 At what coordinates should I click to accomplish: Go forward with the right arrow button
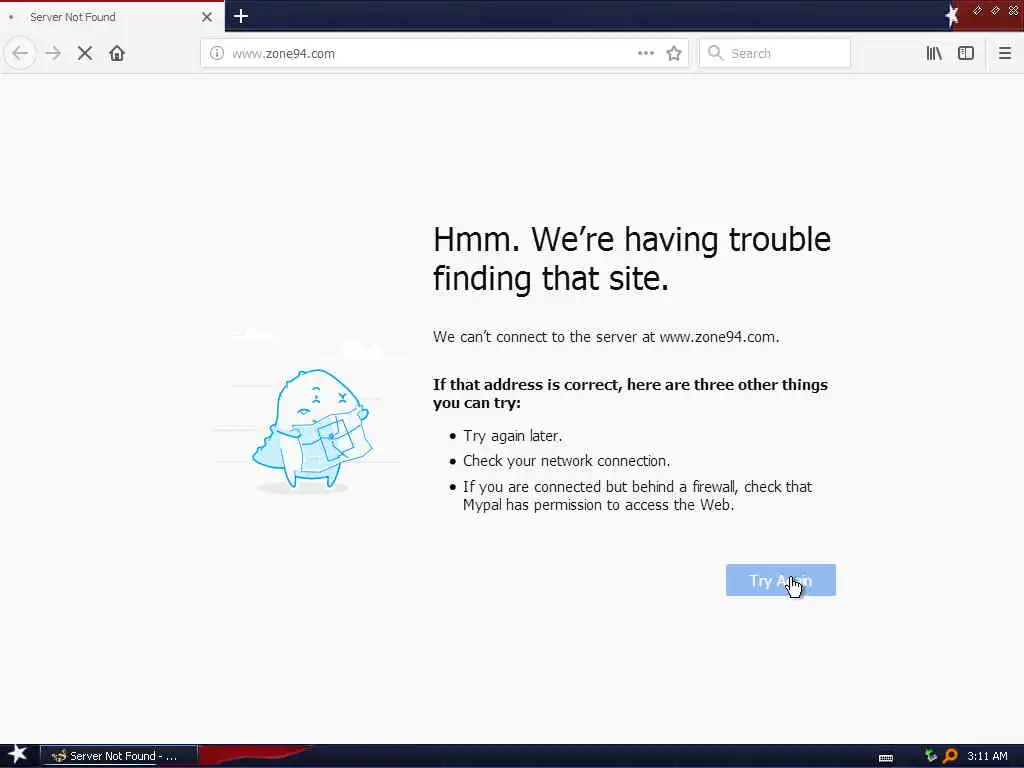53,53
